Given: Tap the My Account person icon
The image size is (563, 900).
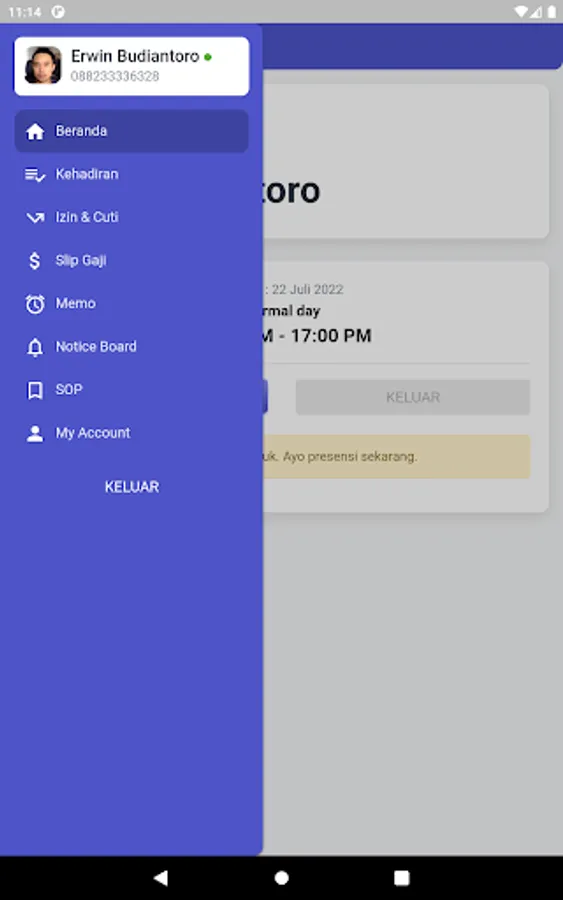Looking at the screenshot, I should pyautogui.click(x=35, y=433).
